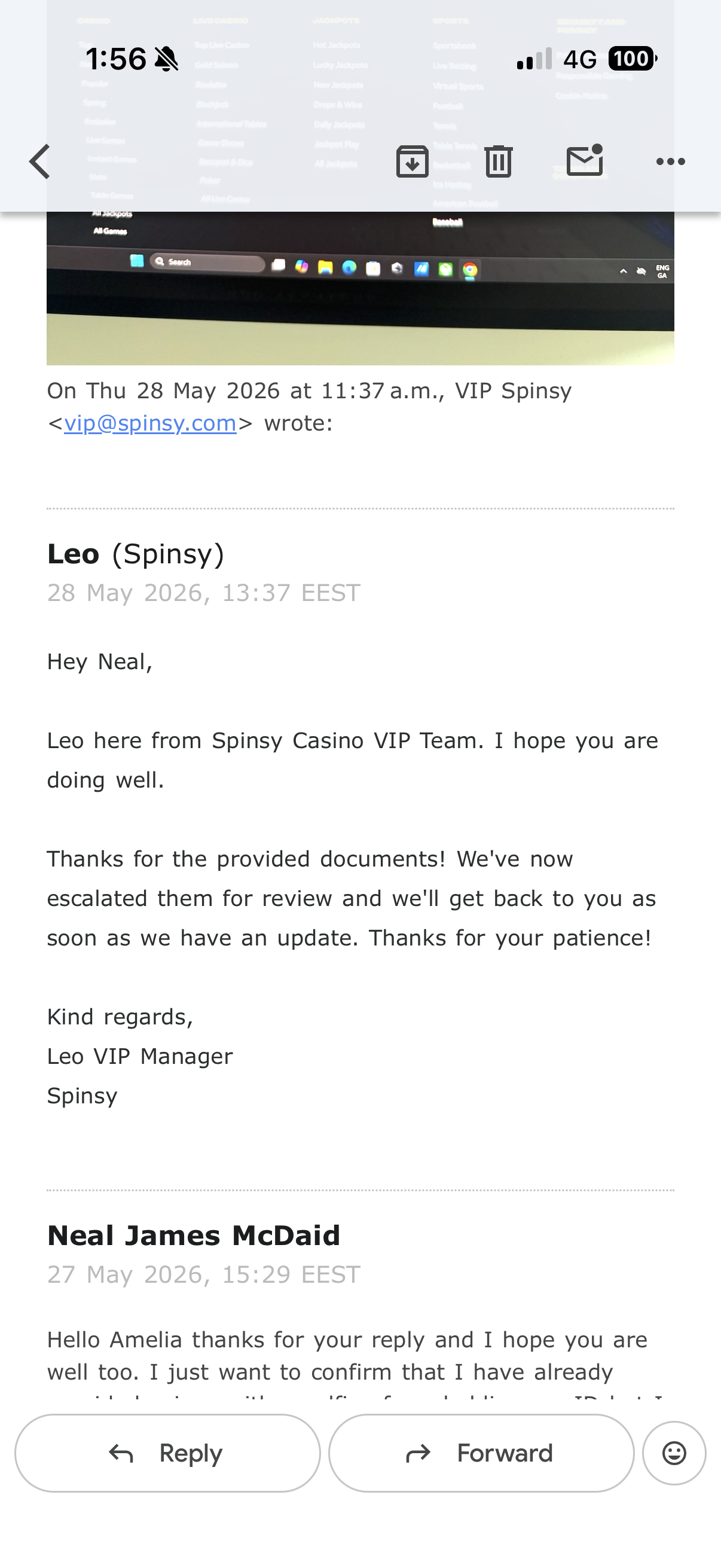
Task: Tap the forward arrow icon inside the Forward button
Action: (418, 1454)
